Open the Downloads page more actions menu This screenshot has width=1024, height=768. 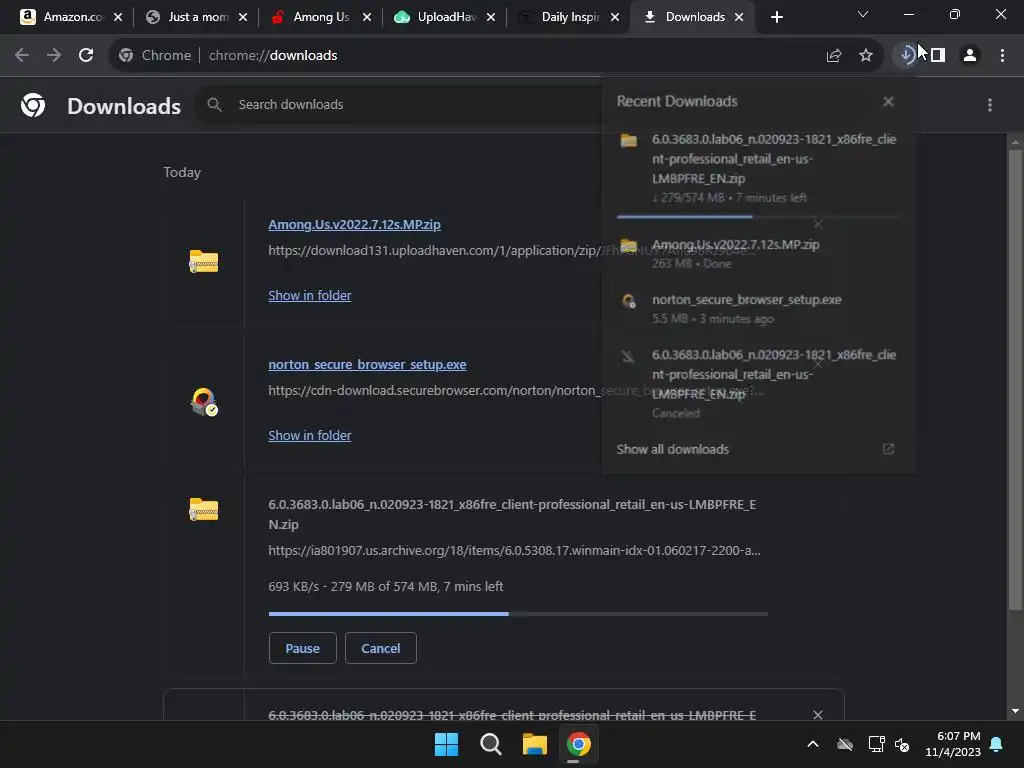pos(990,105)
